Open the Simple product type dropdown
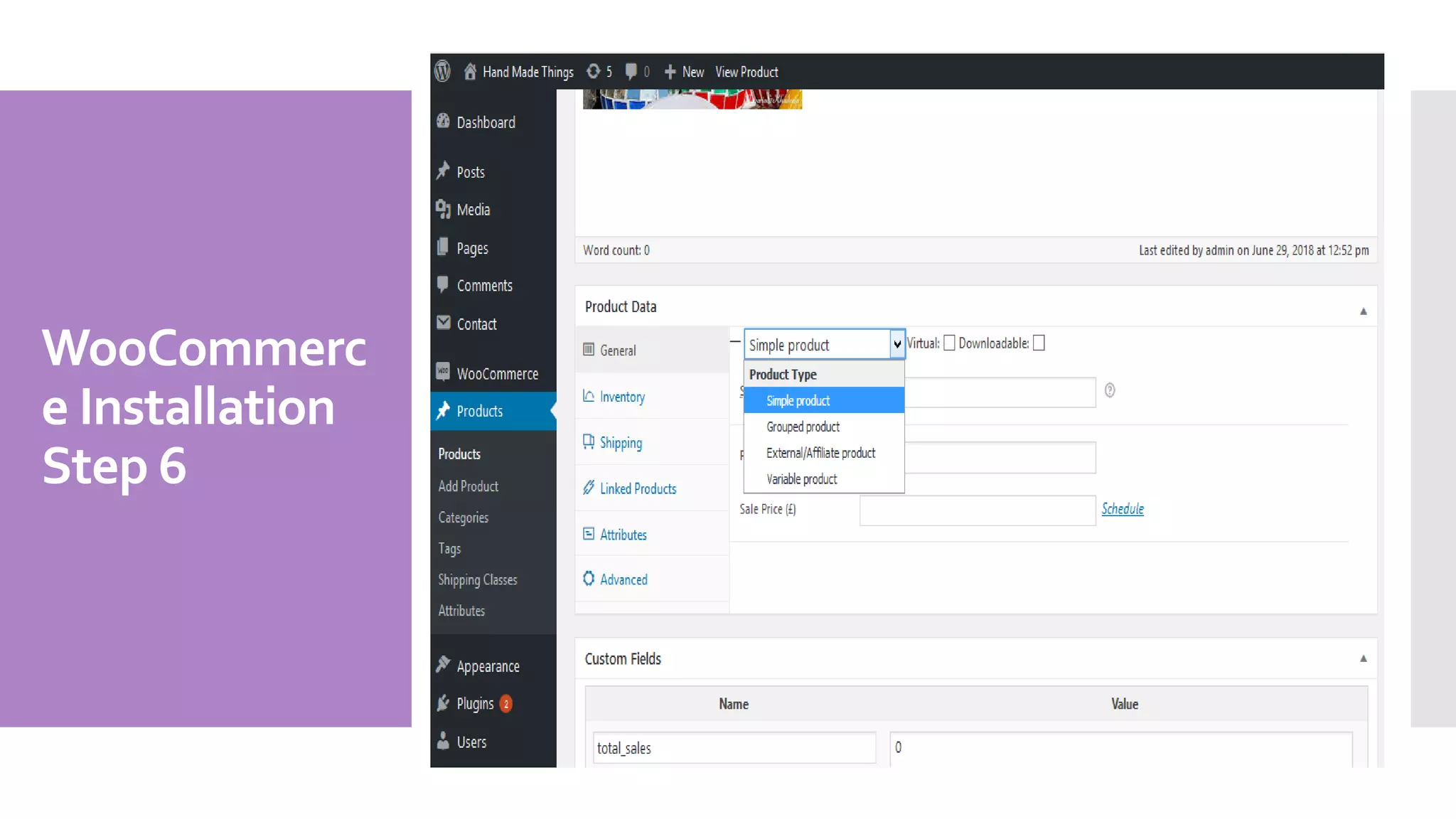This screenshot has height=819, width=1456. tap(823, 345)
